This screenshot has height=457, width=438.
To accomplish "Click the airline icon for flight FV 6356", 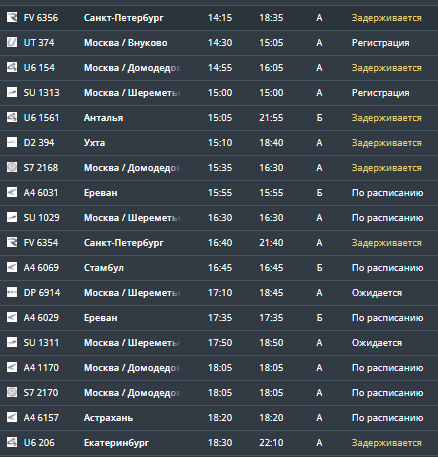I will [12, 17].
